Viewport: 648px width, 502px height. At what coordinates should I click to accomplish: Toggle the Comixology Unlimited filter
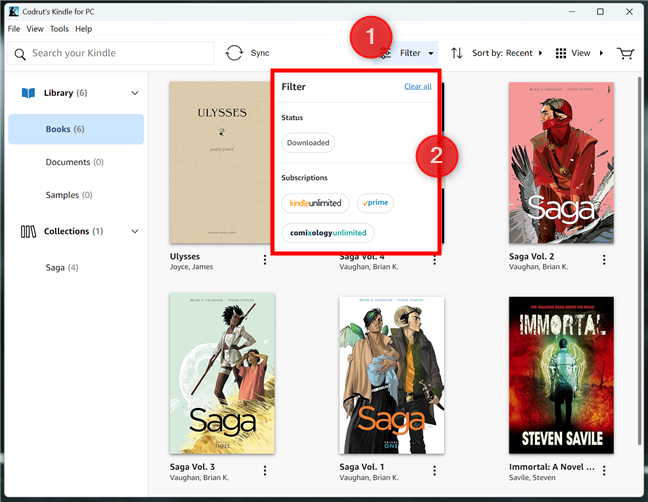point(328,233)
